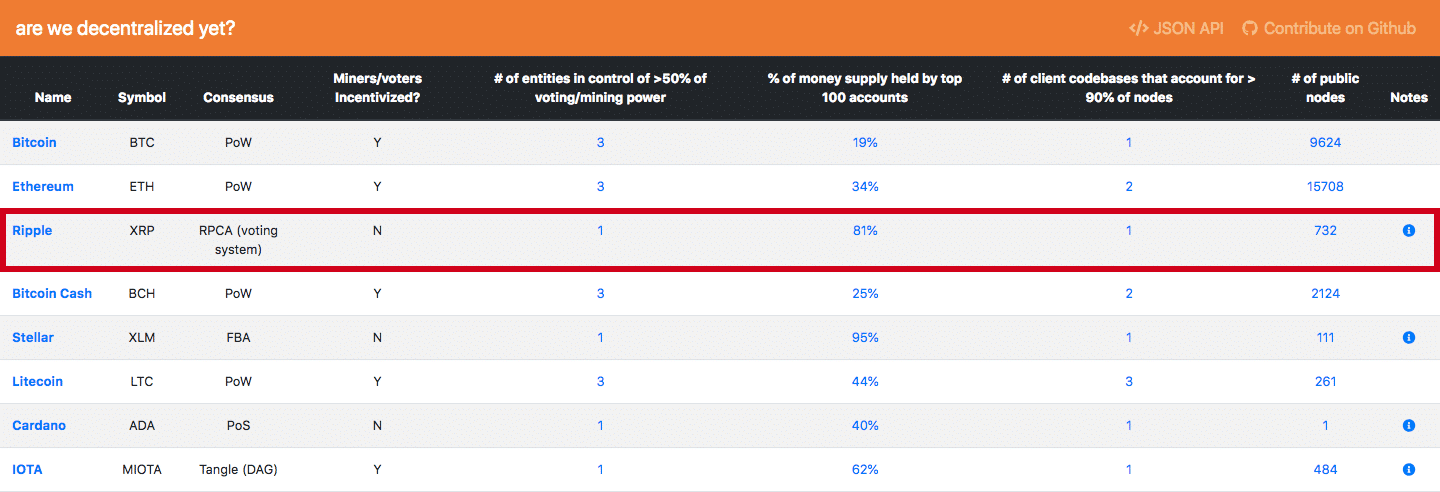1440x492 pixels.
Task: Select the MIOTA symbol cell
Action: (x=142, y=469)
